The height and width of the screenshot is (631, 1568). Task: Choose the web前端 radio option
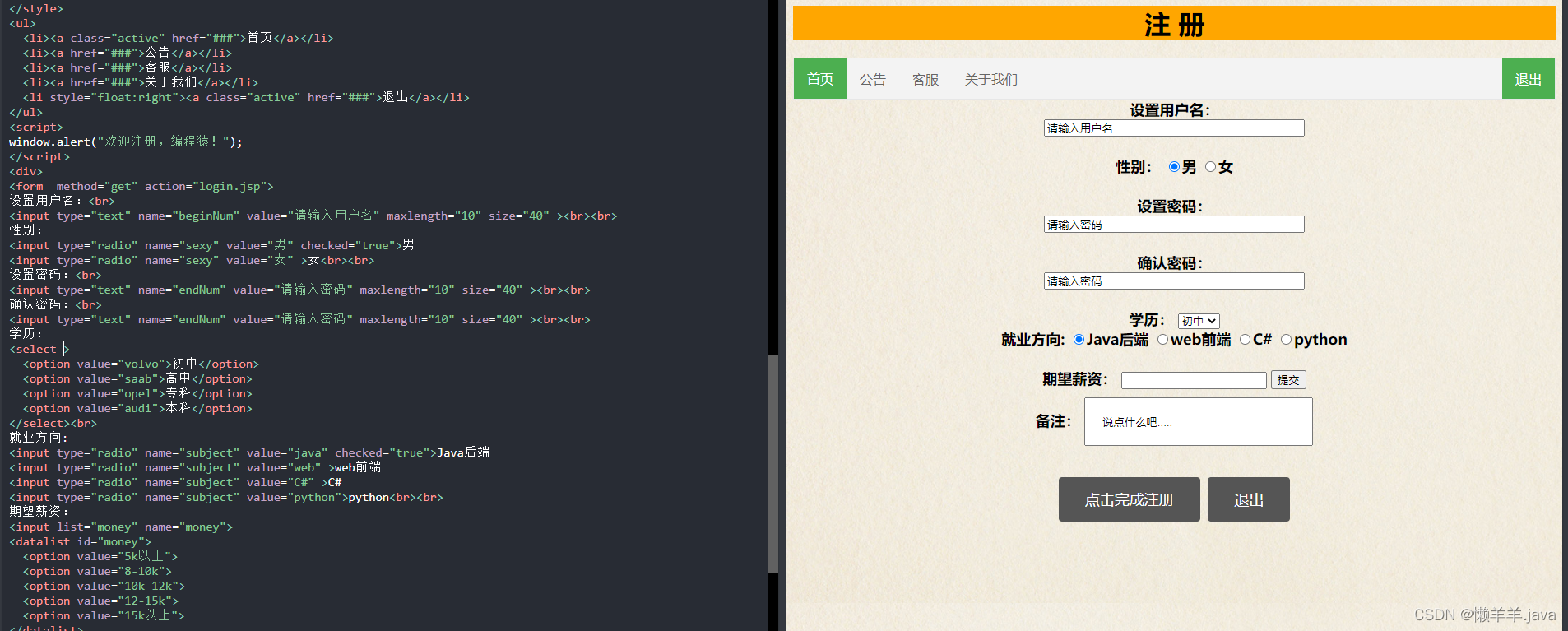click(1162, 340)
